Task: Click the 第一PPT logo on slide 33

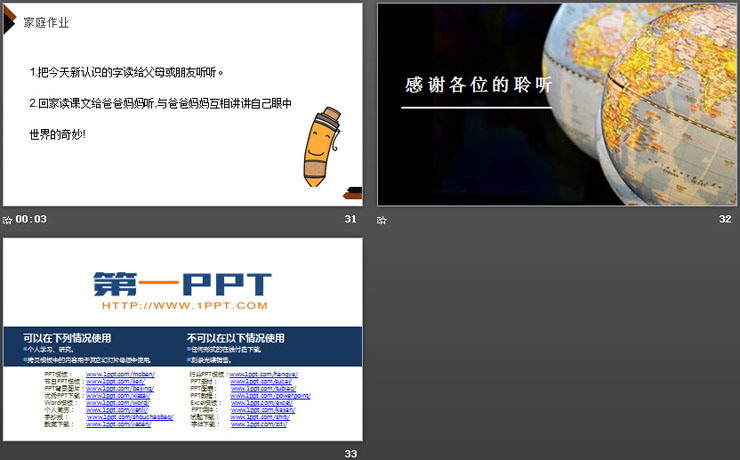Action: (183, 284)
